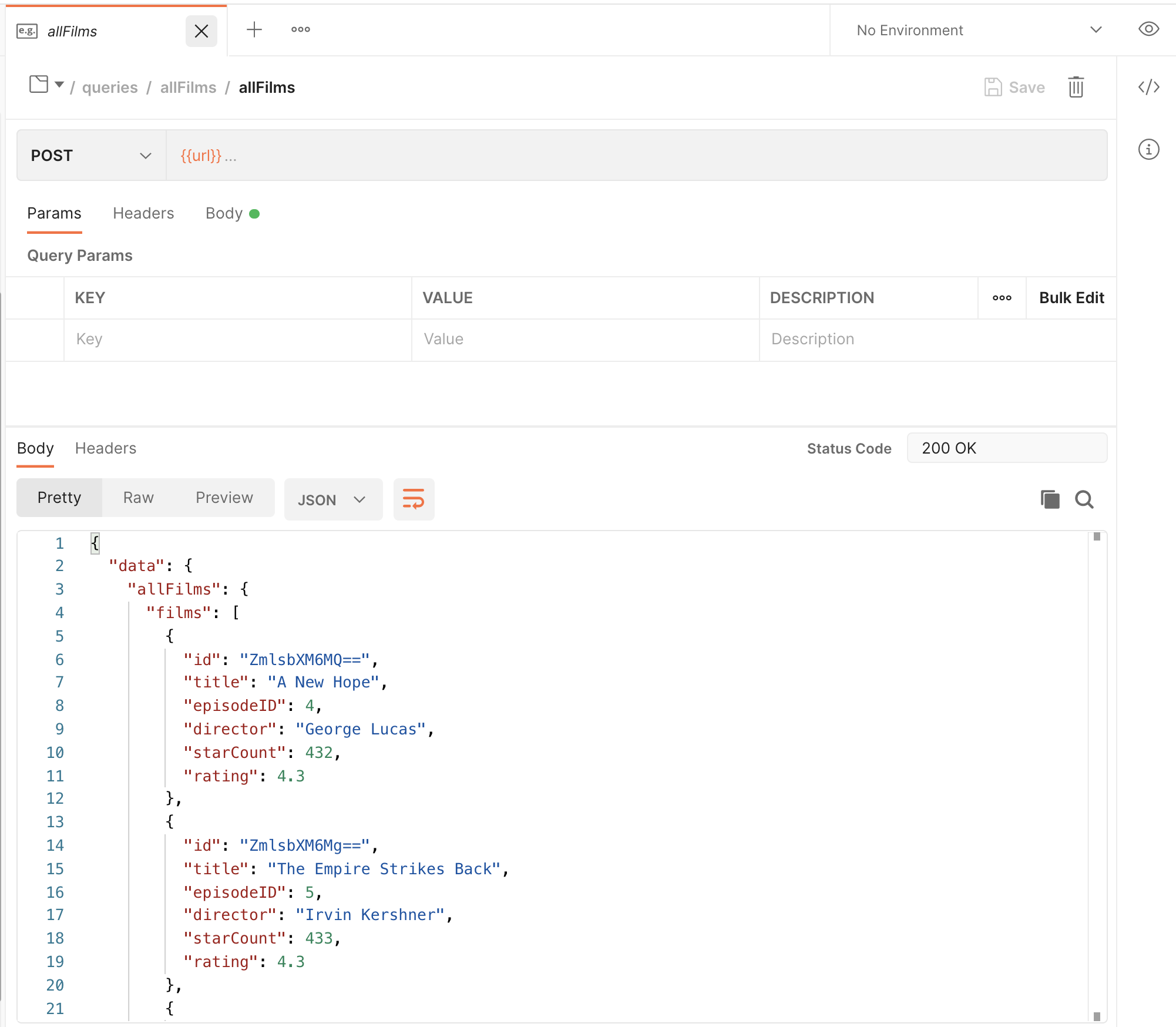Expand the POST method dropdown
Image resolution: width=1176 pixels, height=1027 pixels.
91,156
